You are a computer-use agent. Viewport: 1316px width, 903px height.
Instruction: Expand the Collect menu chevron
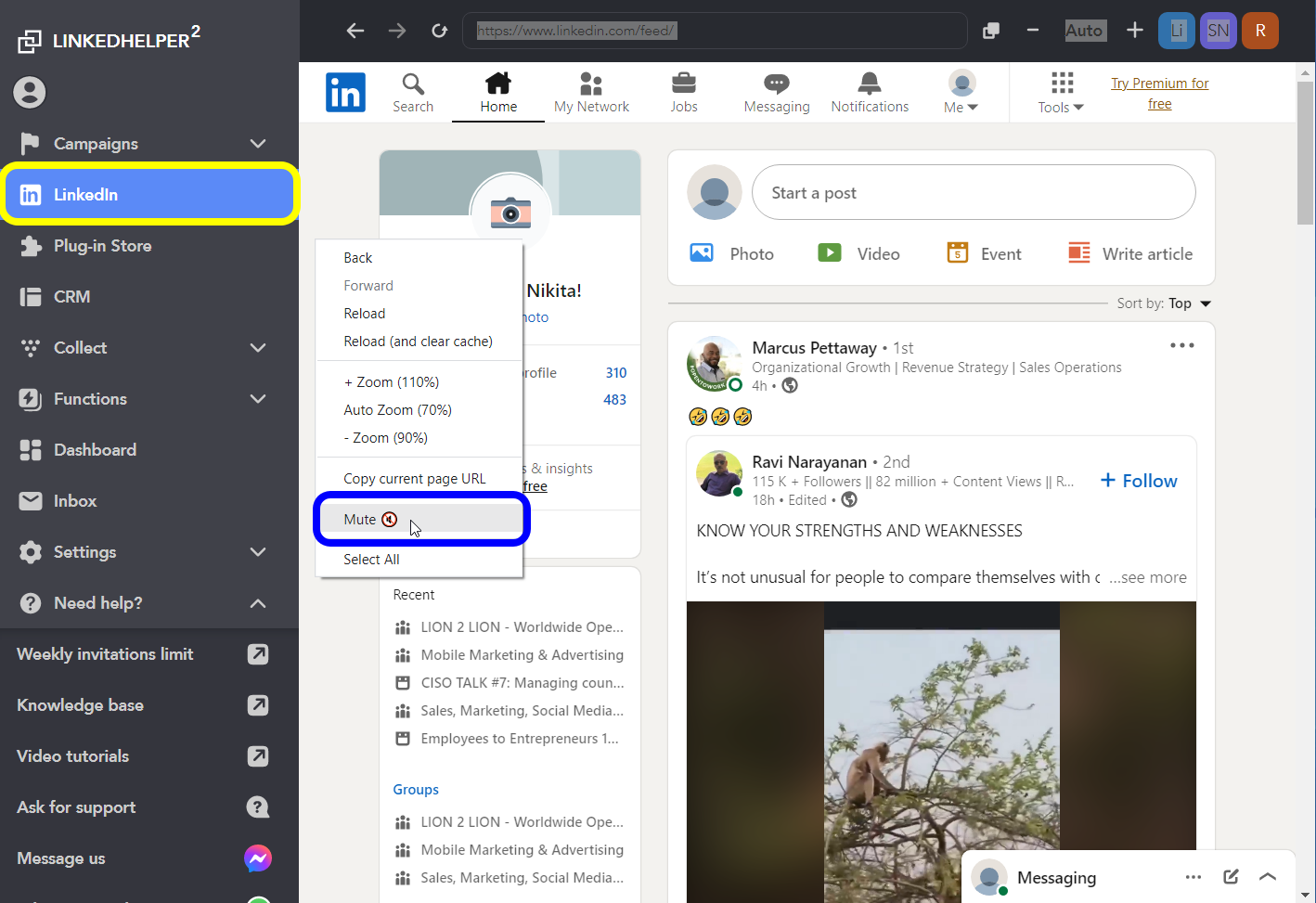258,348
